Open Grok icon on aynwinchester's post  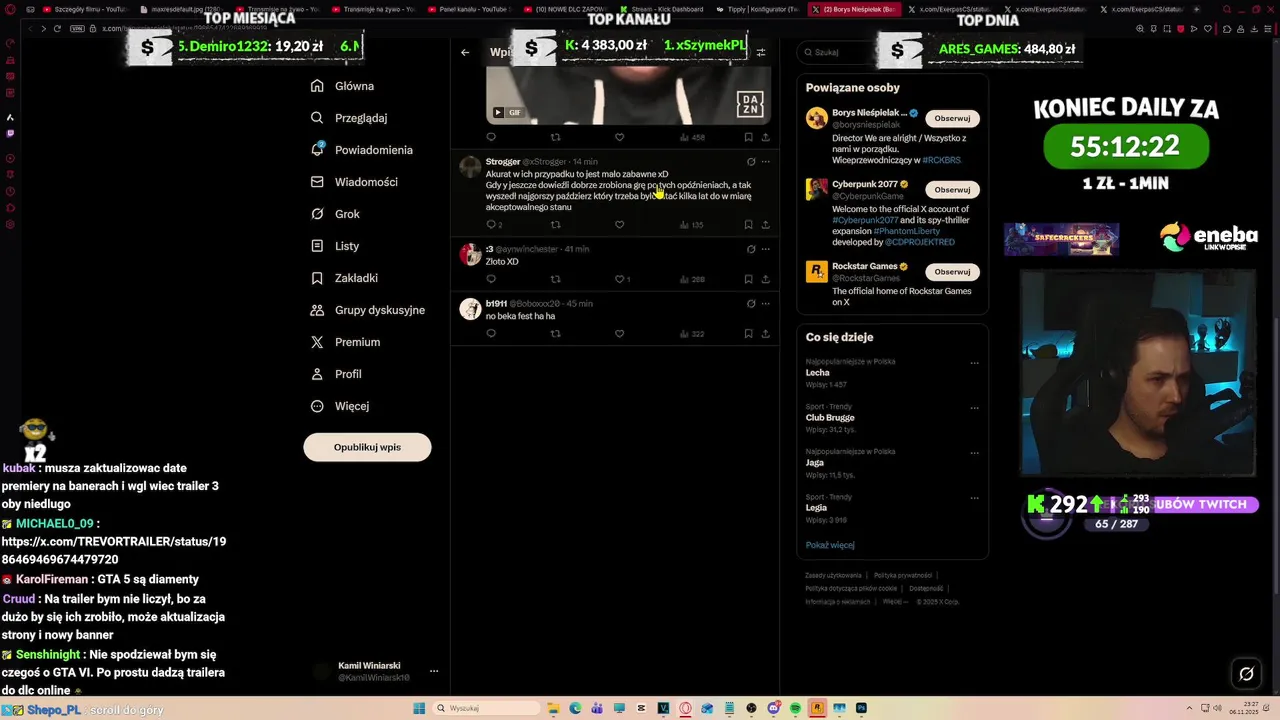pos(751,249)
